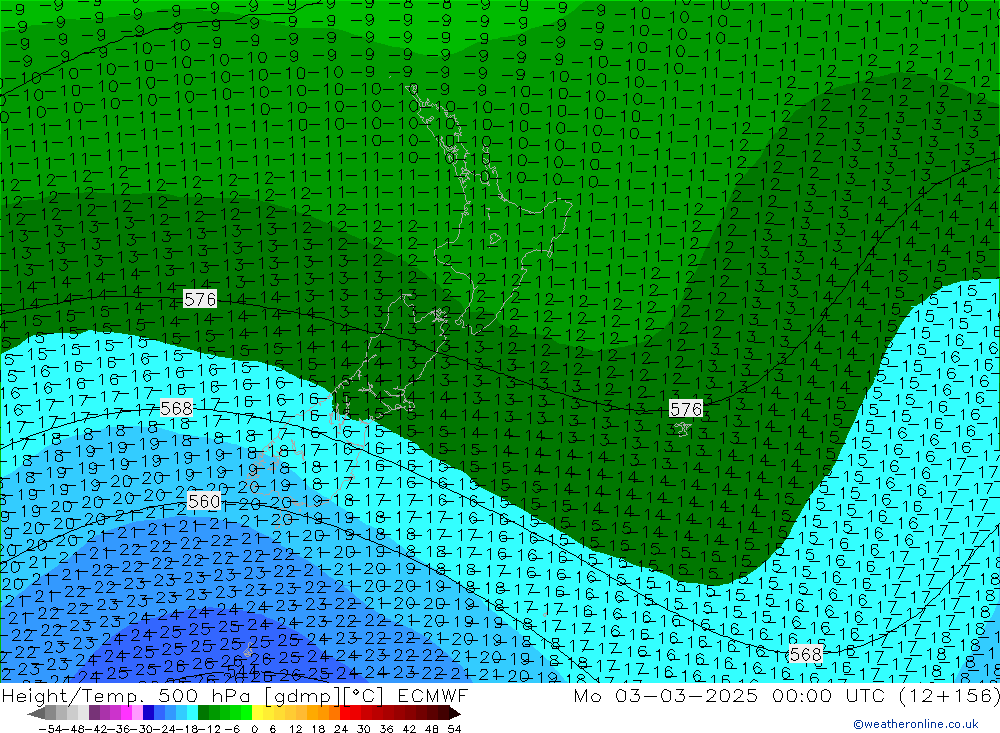Select 568 contour label west of South Island
The height and width of the screenshot is (733, 1000).
(176, 408)
